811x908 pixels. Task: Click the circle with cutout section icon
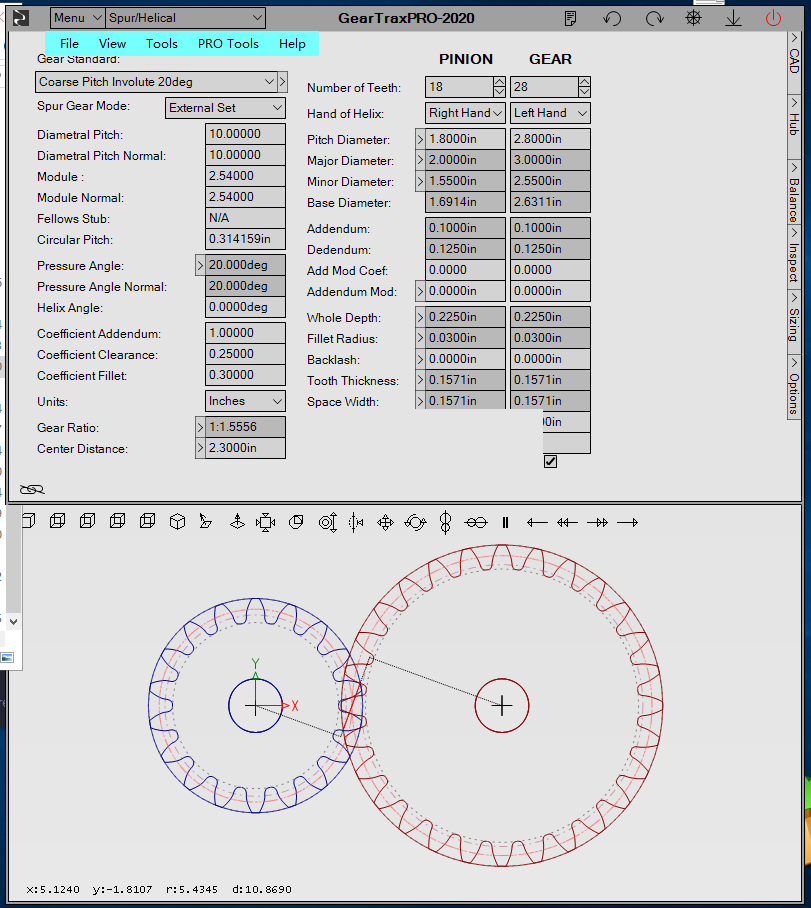[296, 522]
